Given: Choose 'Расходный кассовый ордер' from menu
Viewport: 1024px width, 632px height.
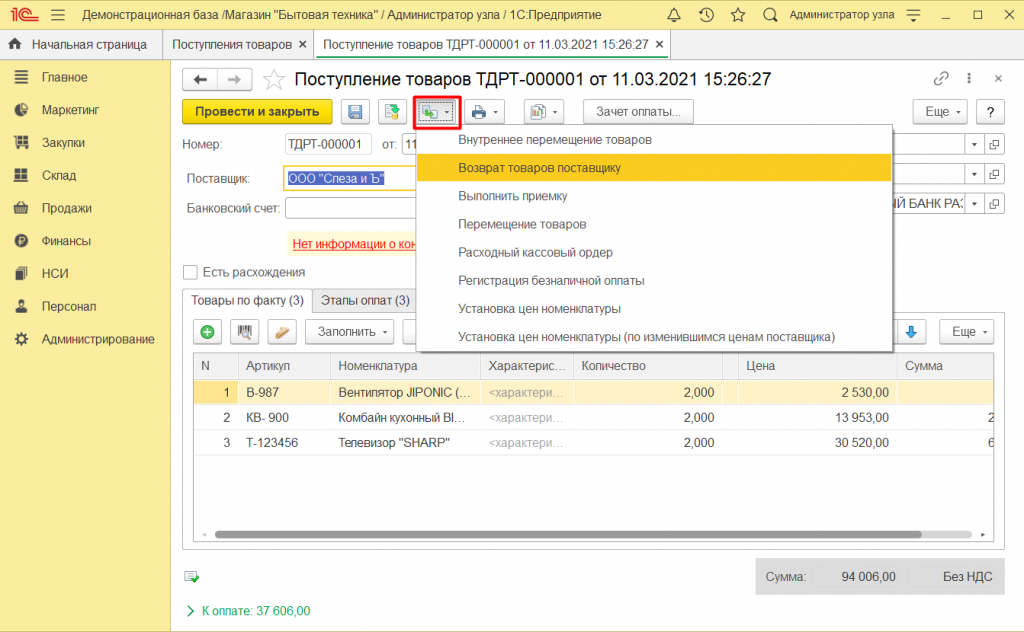Looking at the screenshot, I should 535,252.
